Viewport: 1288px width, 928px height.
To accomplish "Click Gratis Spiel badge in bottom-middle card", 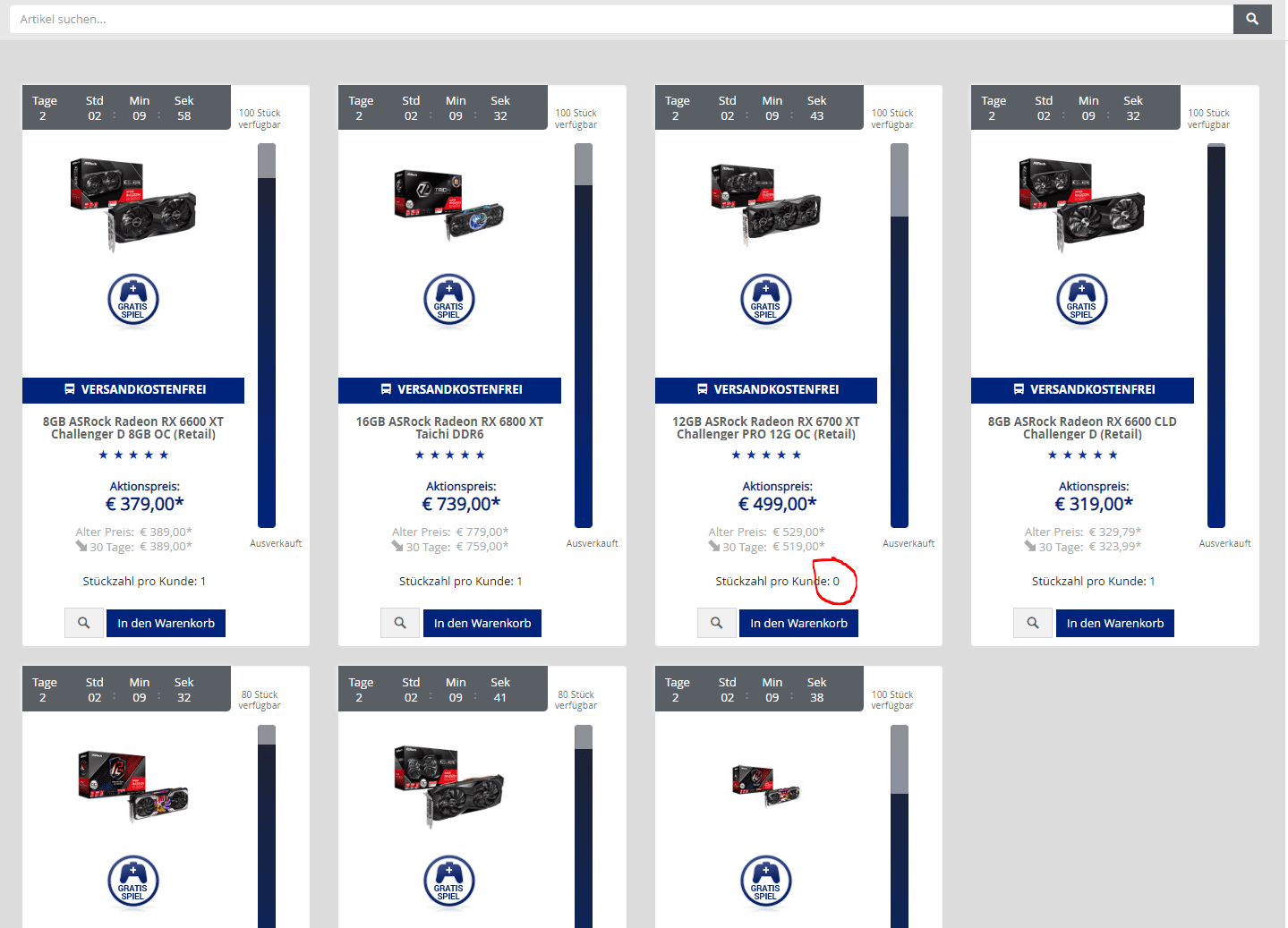I will [x=449, y=882].
